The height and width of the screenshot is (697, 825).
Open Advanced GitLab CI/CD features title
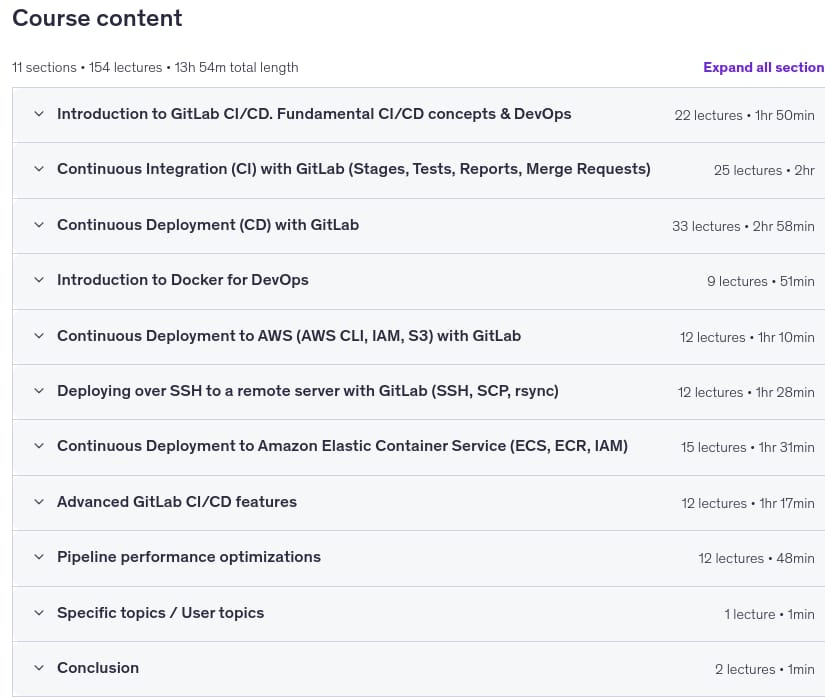(x=177, y=502)
